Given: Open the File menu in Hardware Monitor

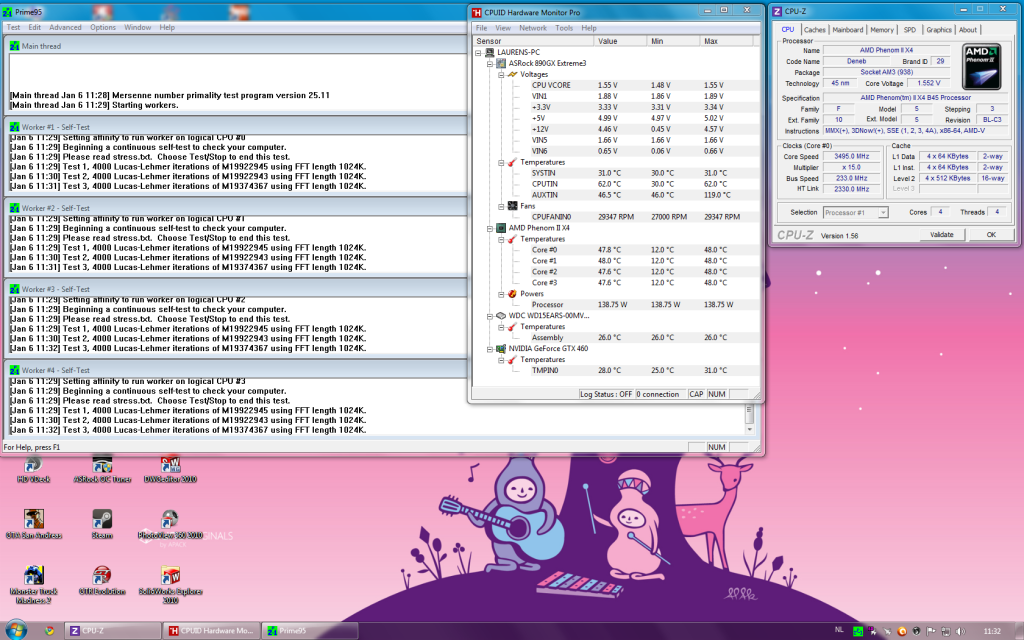Looking at the screenshot, I should click(481, 28).
